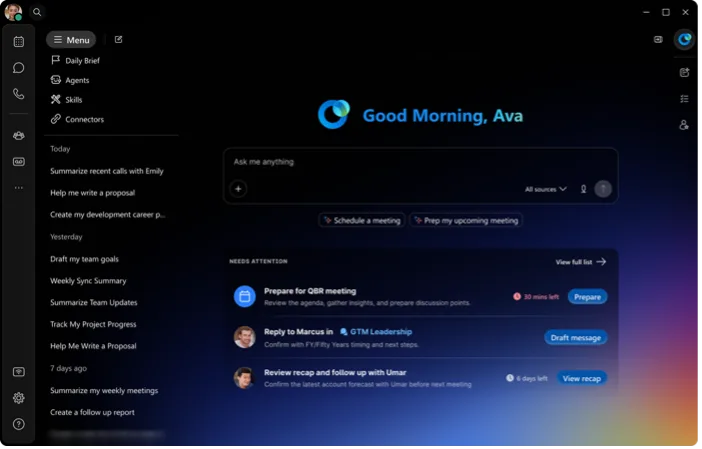Open the device connection icon above settings
The image size is (702, 449).
point(19,372)
